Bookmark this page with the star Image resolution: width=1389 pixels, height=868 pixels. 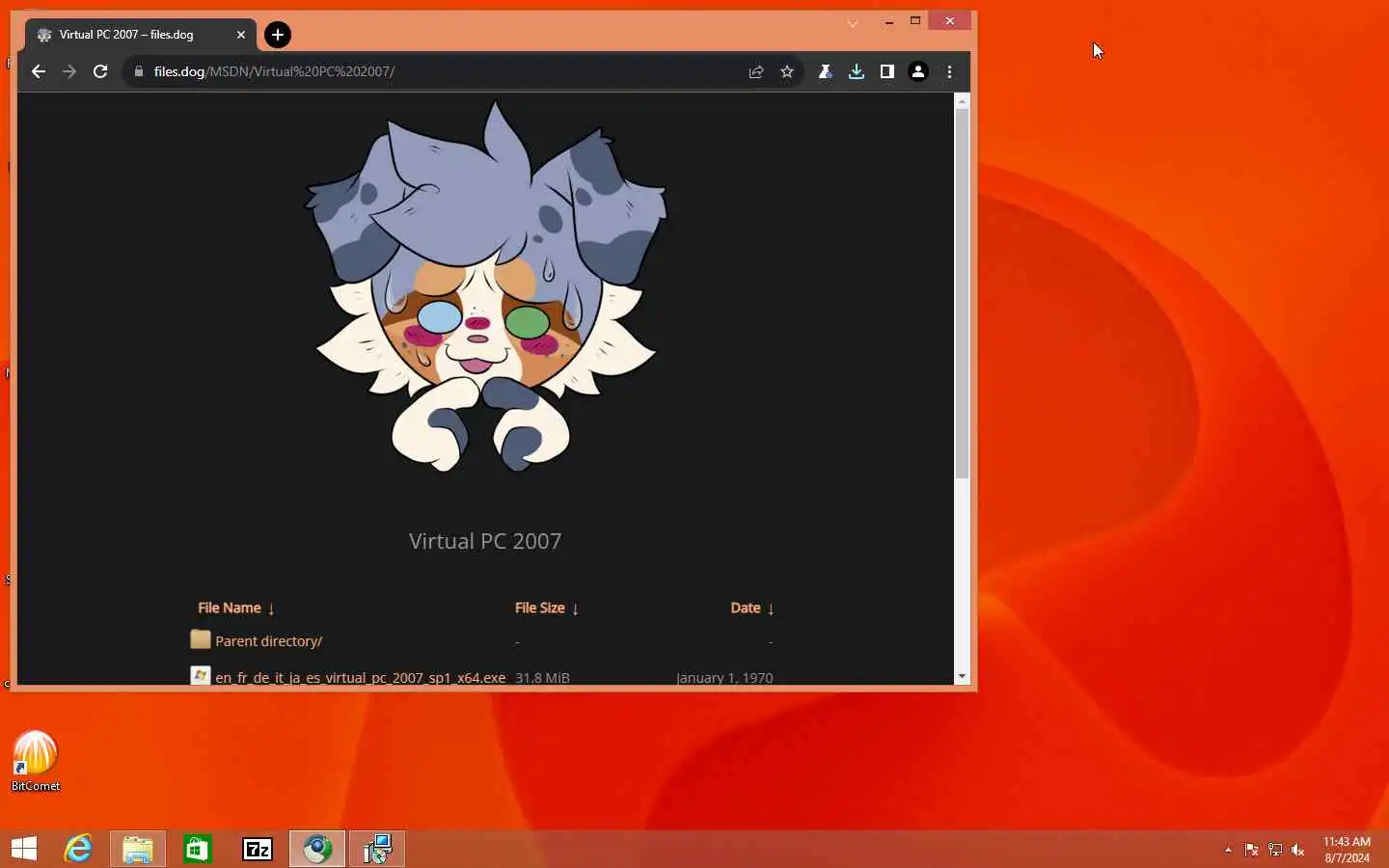coord(787,71)
